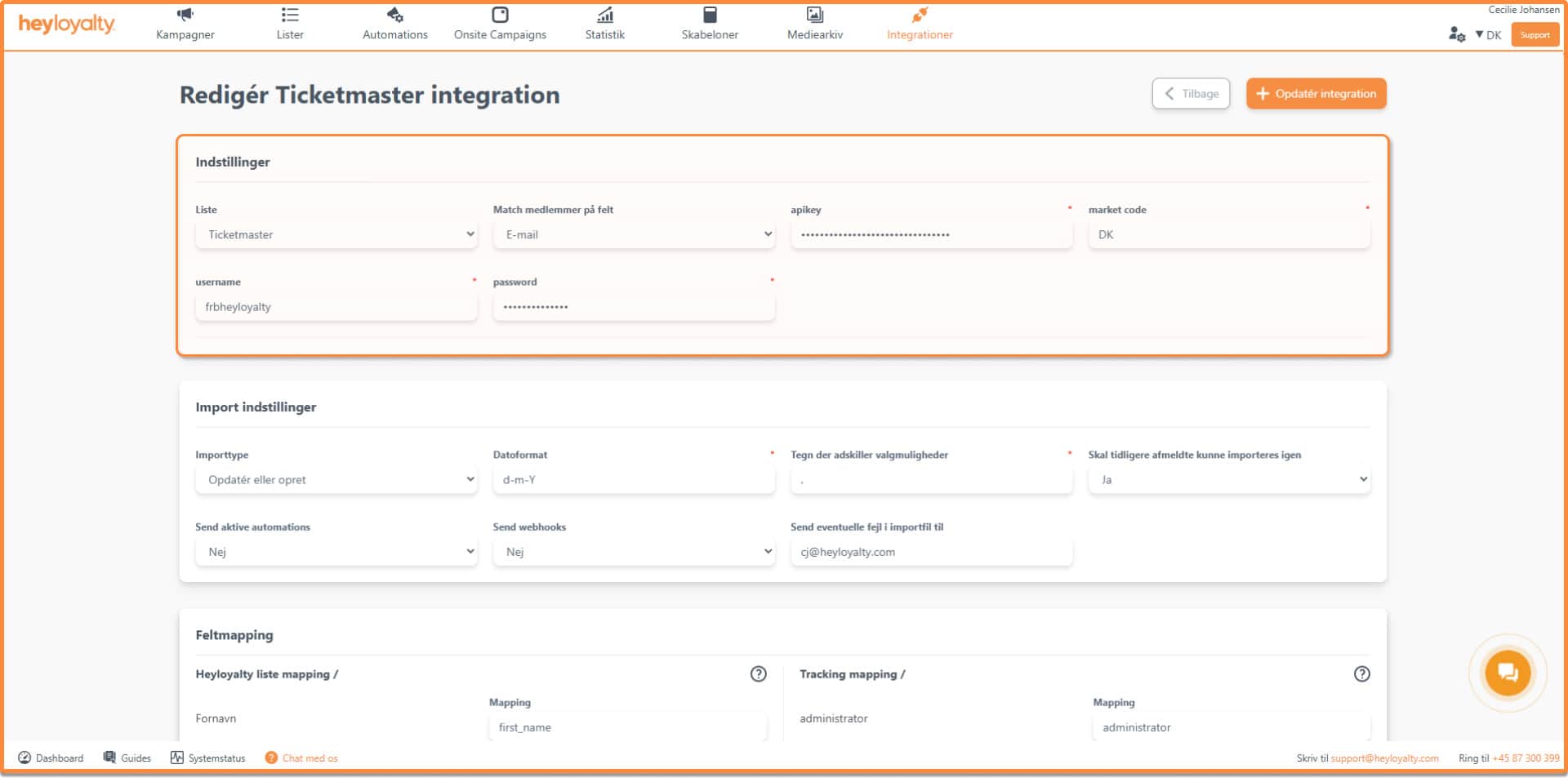Expand the Send webhooks dropdown
This screenshot has width=1568, height=778.
(x=633, y=552)
